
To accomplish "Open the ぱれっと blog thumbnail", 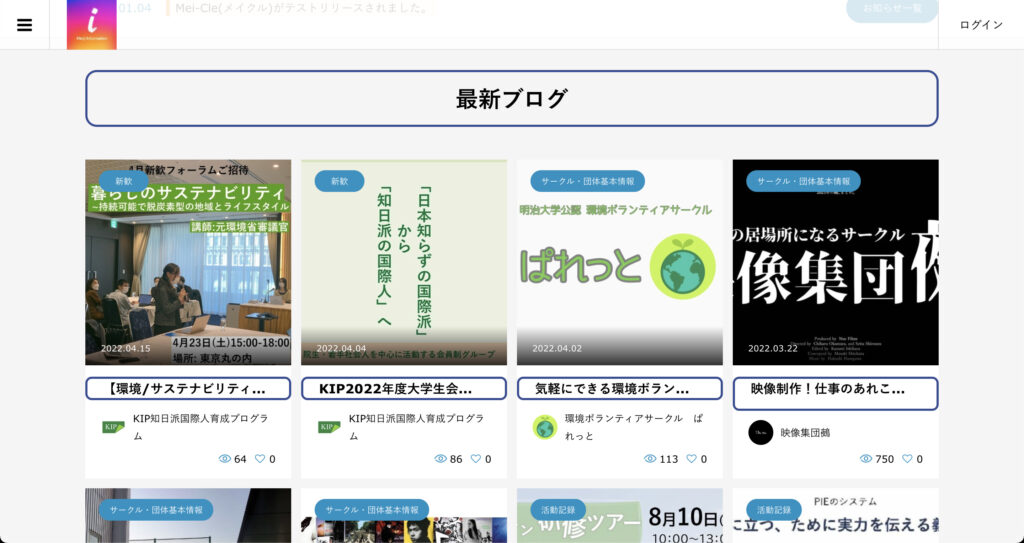I will pos(620,262).
